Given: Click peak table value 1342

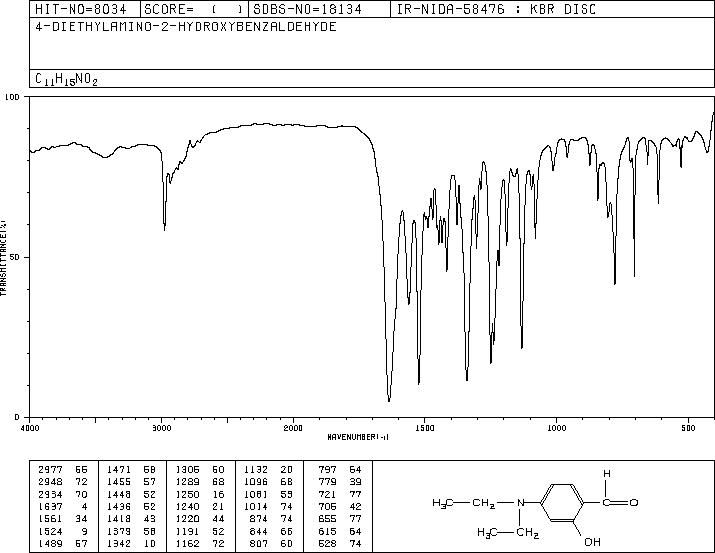Looking at the screenshot, I should pos(119,543).
